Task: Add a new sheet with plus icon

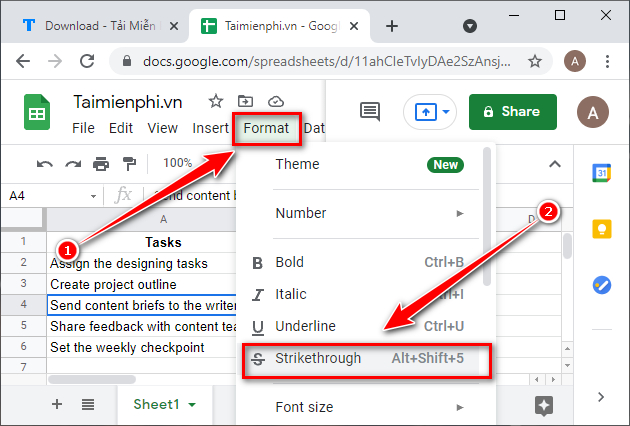Action: (57, 404)
